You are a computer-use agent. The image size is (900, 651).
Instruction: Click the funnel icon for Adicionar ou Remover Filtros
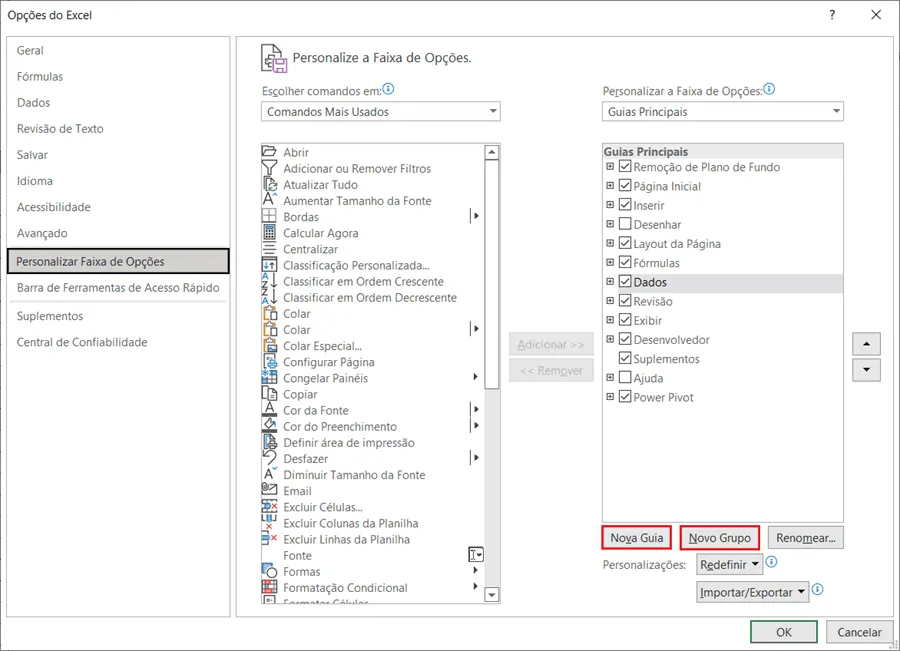[x=269, y=168]
